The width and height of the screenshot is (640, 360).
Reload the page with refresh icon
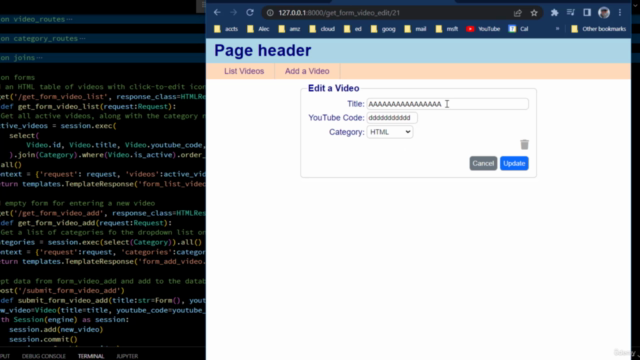click(x=250, y=13)
